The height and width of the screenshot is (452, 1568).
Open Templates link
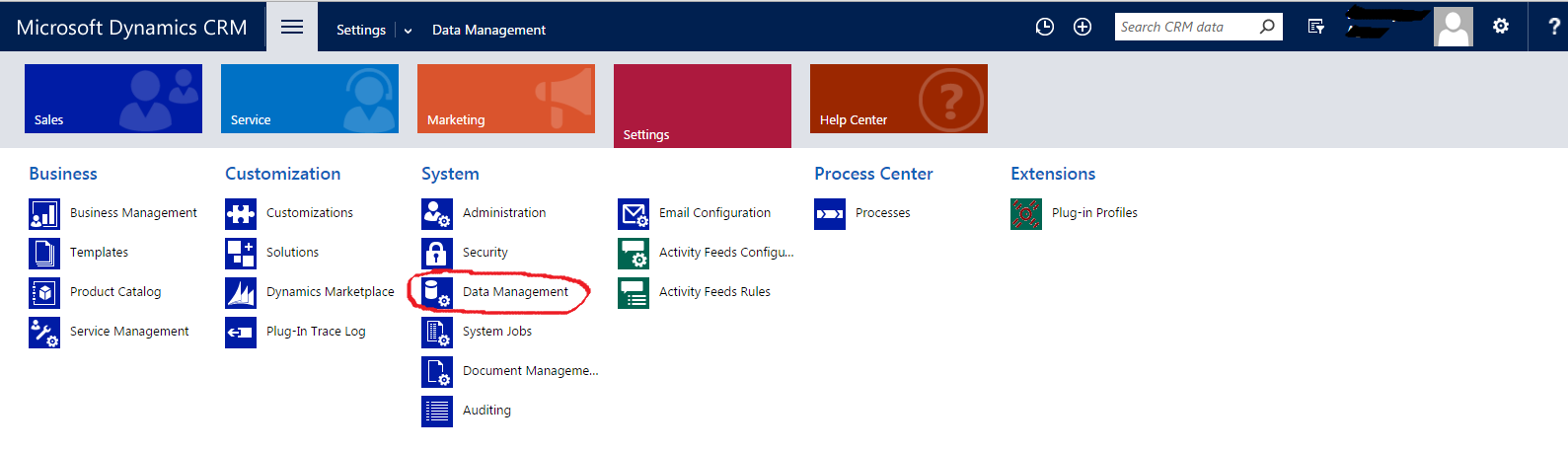click(x=99, y=253)
